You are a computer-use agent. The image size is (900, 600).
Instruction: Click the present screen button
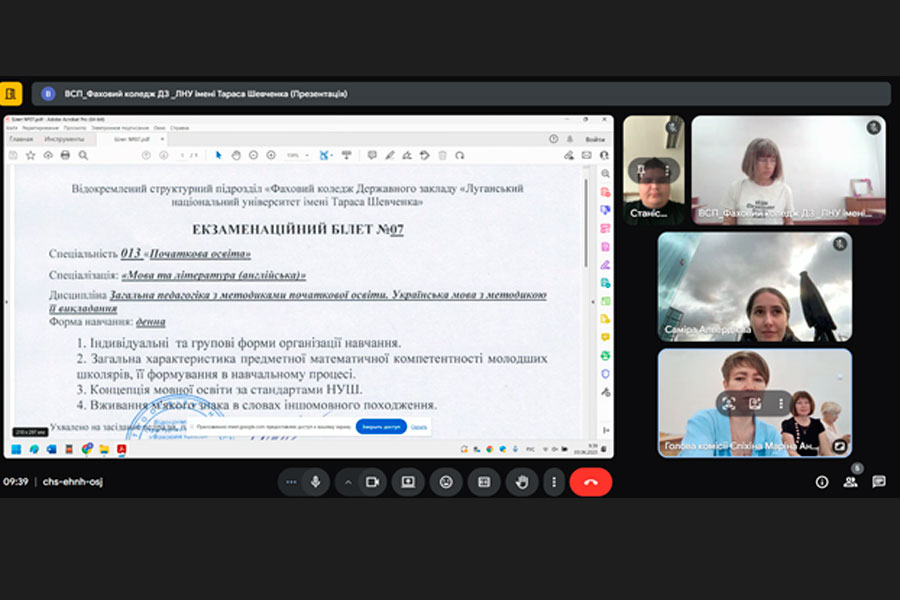[408, 482]
